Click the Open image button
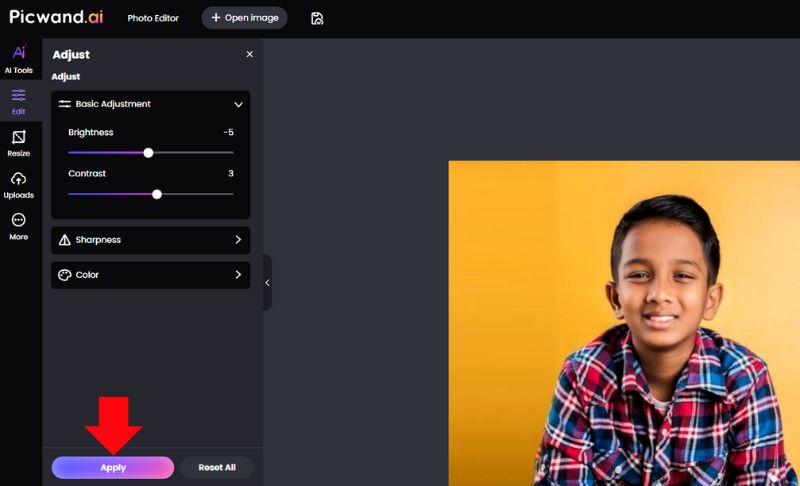The width and height of the screenshot is (800, 486). coord(244,18)
